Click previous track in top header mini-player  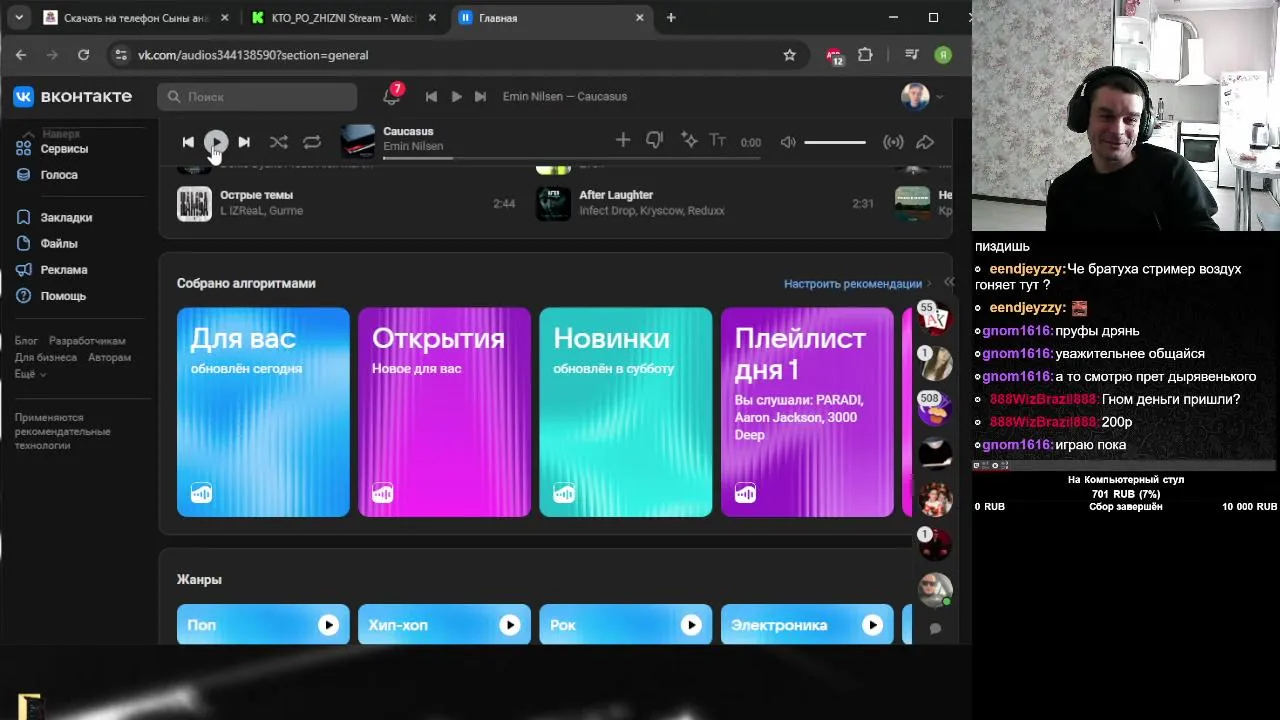[431, 96]
